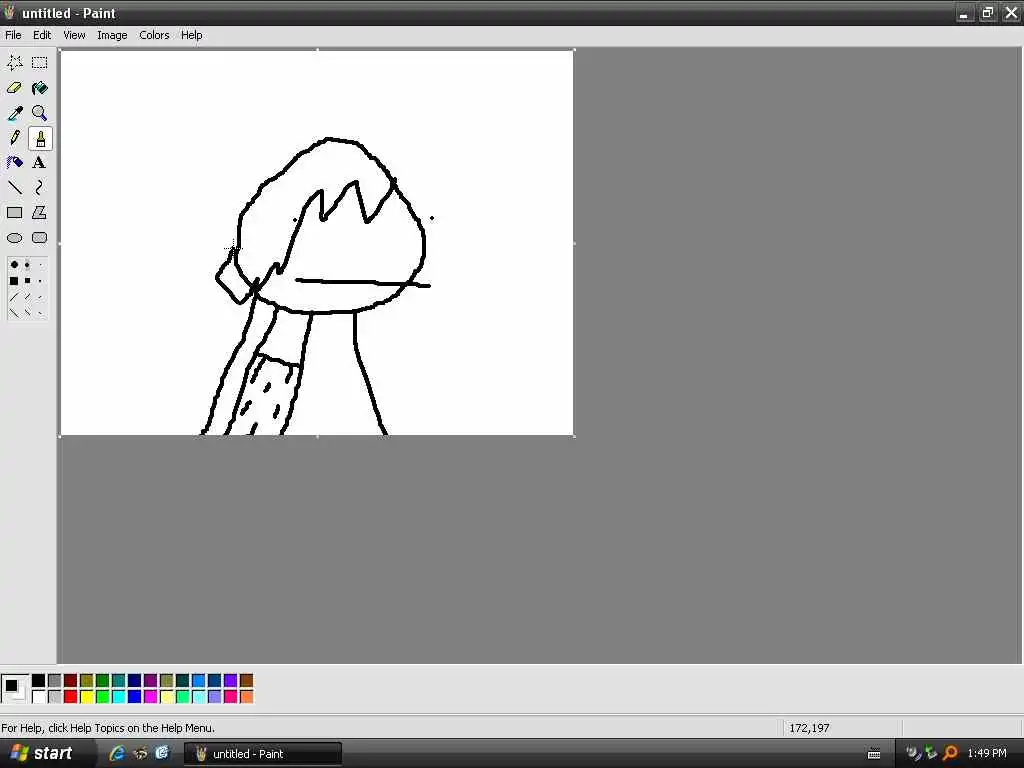Pick the brown color swatch

click(246, 681)
